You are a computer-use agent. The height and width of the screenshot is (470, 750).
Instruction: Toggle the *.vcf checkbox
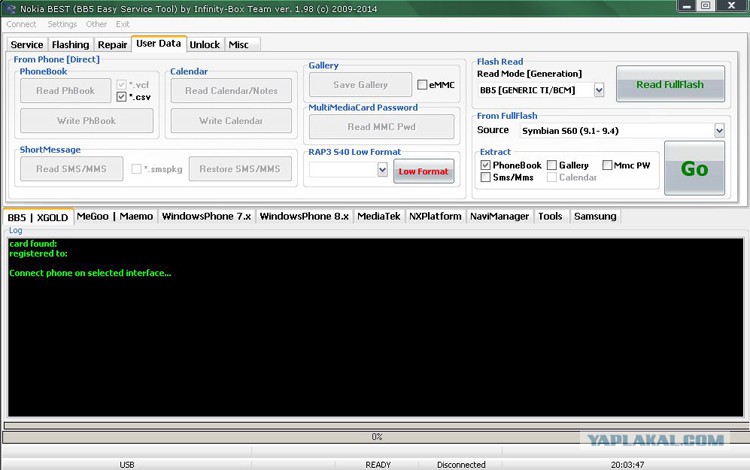click(121, 85)
